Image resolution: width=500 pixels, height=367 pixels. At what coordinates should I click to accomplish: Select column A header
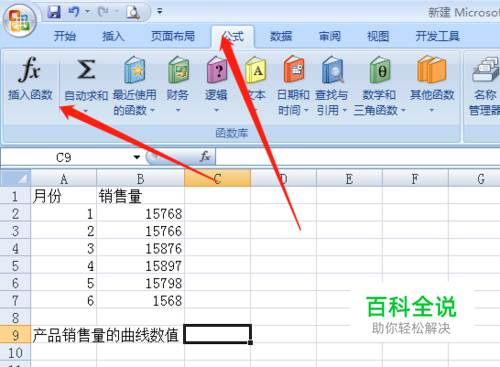point(64,179)
